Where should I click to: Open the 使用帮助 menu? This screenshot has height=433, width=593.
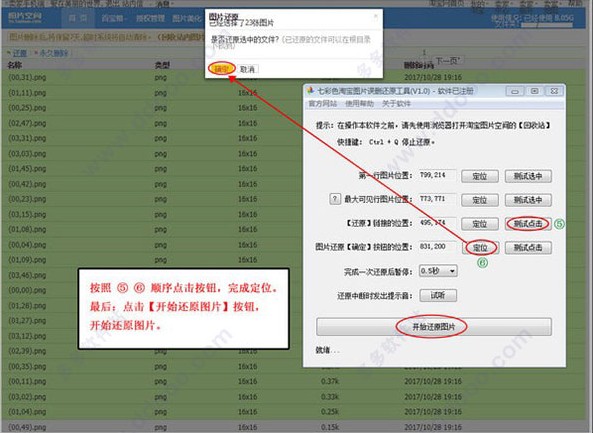(x=359, y=104)
